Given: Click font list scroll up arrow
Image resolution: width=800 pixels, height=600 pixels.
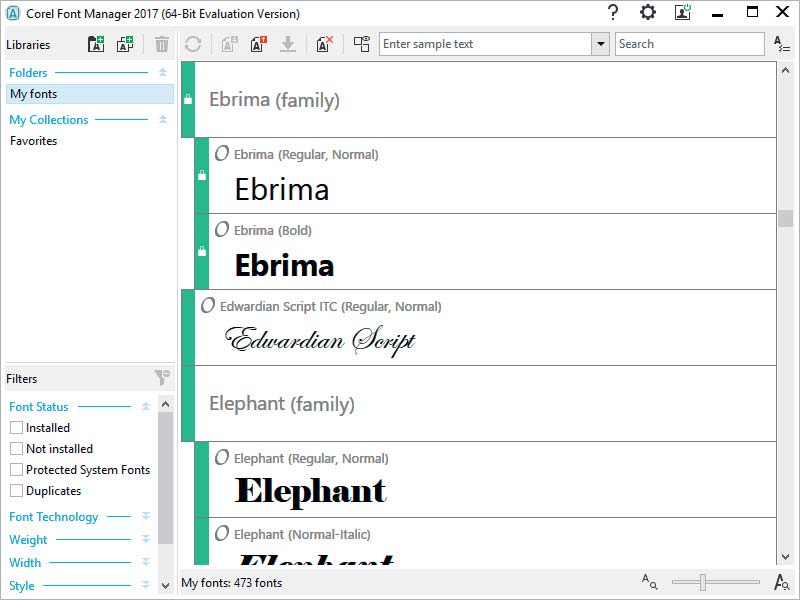Looking at the screenshot, I should coord(785,70).
